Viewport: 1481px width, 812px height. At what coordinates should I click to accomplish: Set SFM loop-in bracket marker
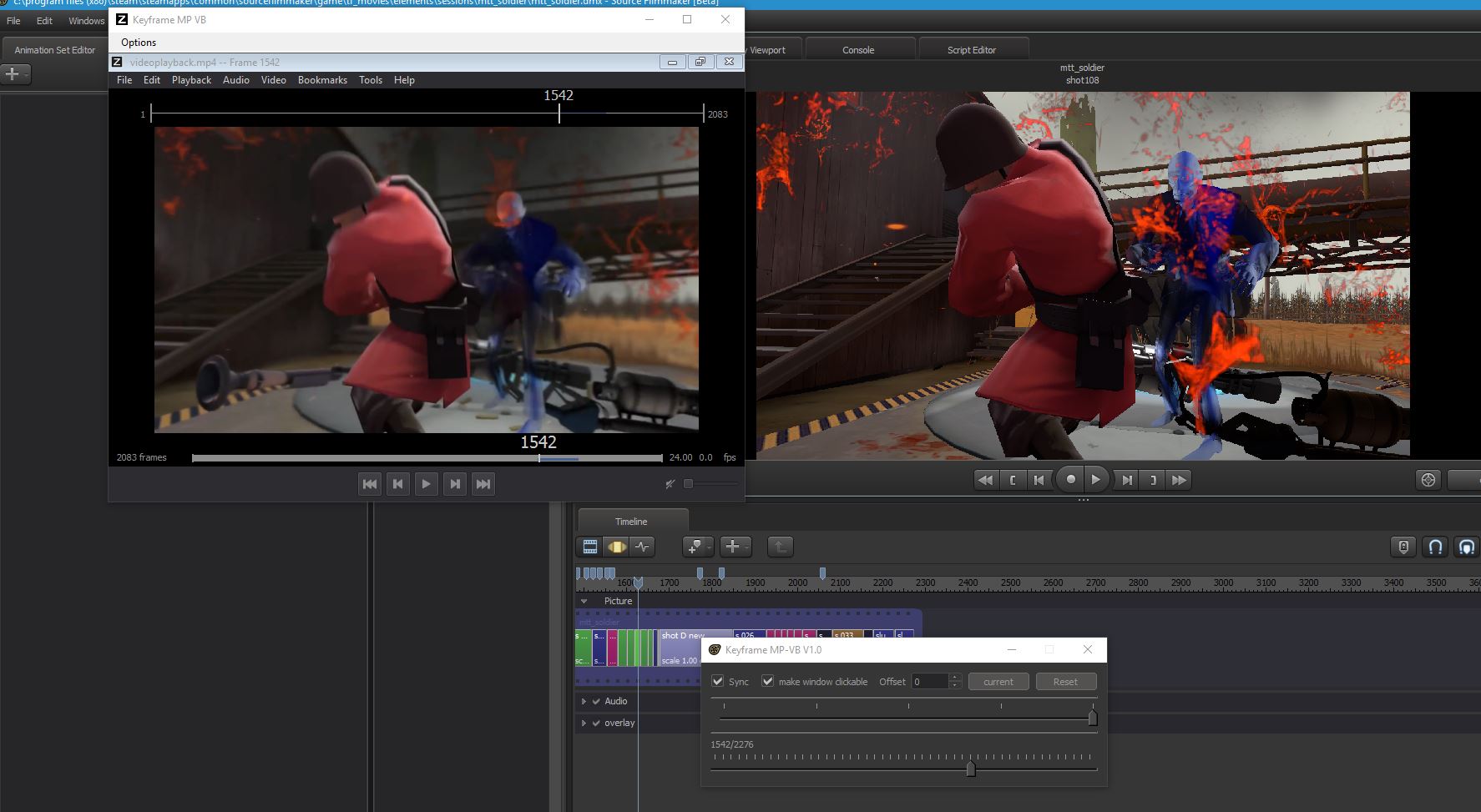click(x=1013, y=480)
